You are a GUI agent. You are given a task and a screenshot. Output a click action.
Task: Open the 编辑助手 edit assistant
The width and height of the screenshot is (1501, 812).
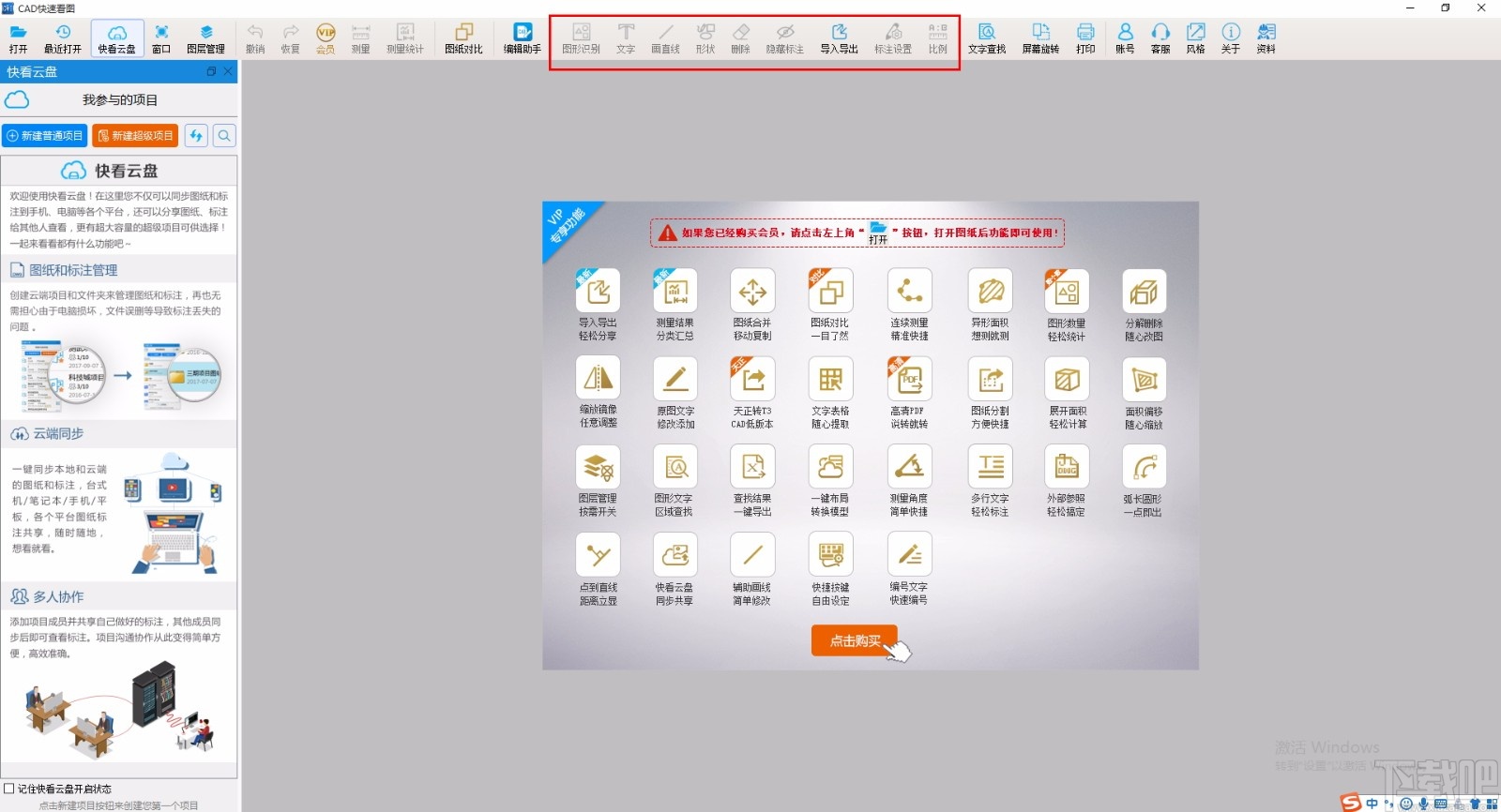coord(523,38)
